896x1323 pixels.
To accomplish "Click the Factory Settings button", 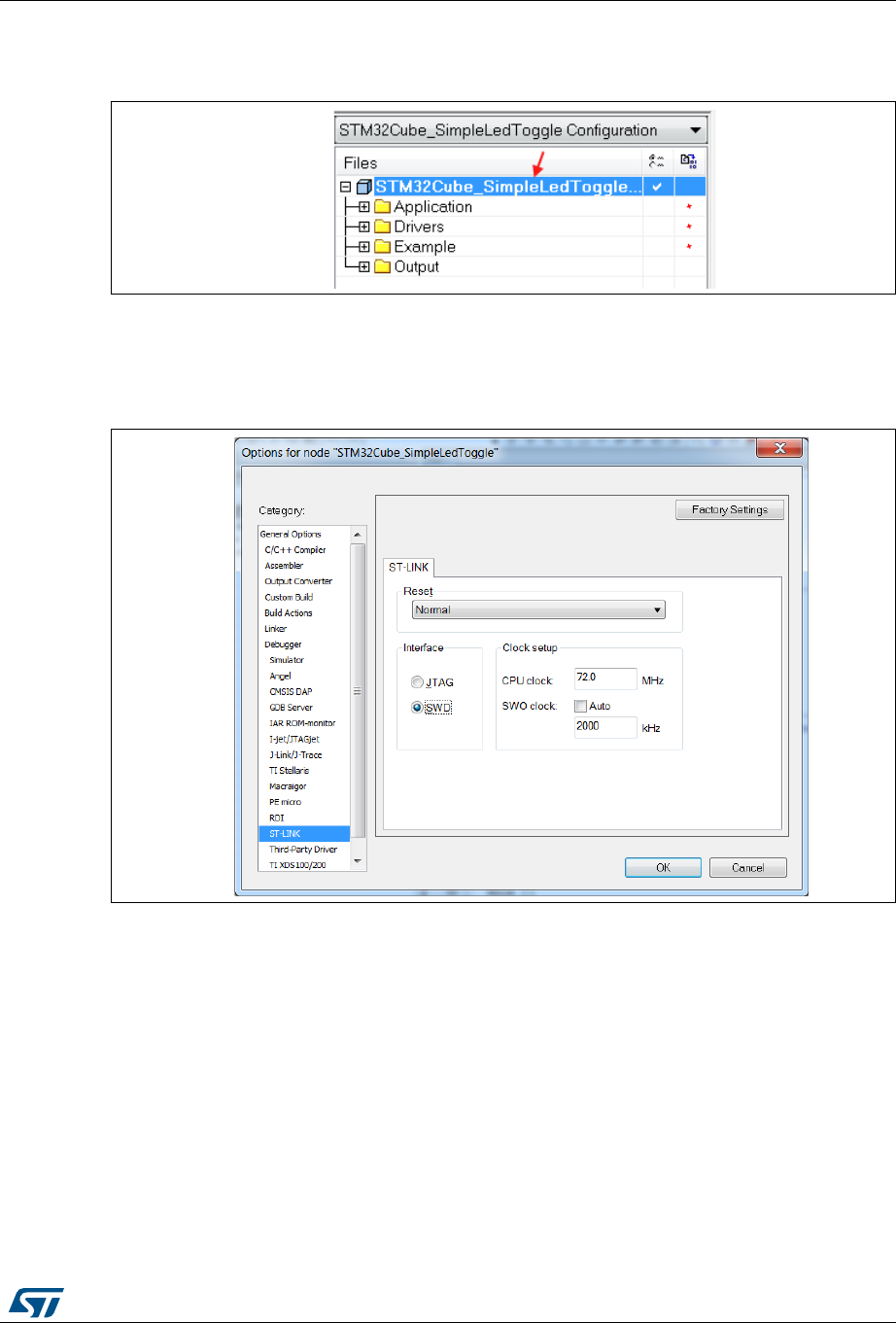I will 730,509.
